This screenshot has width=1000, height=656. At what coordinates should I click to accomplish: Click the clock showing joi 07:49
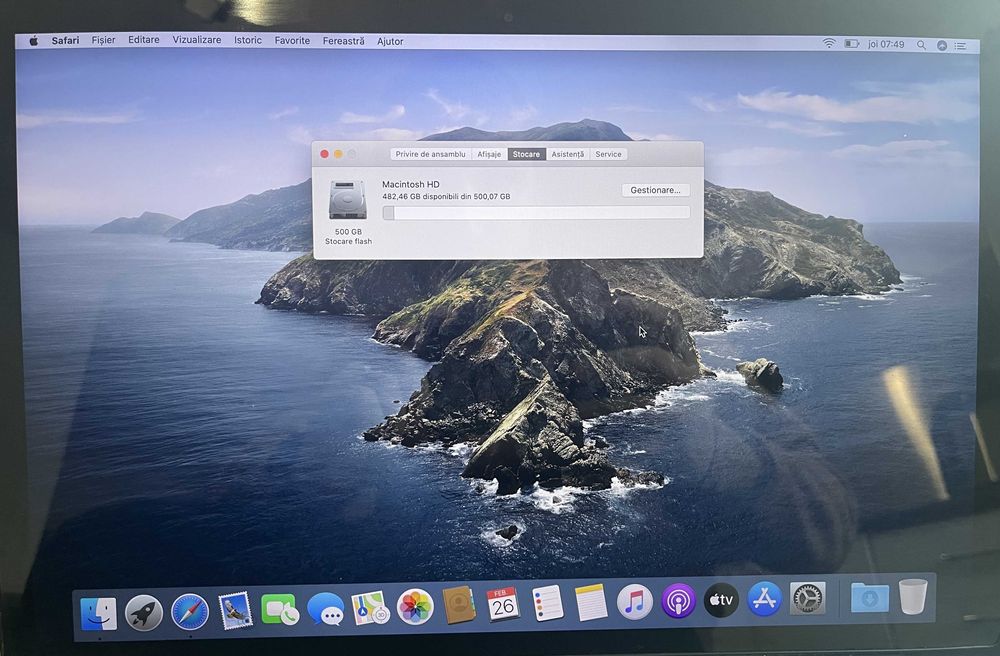[x=886, y=45]
